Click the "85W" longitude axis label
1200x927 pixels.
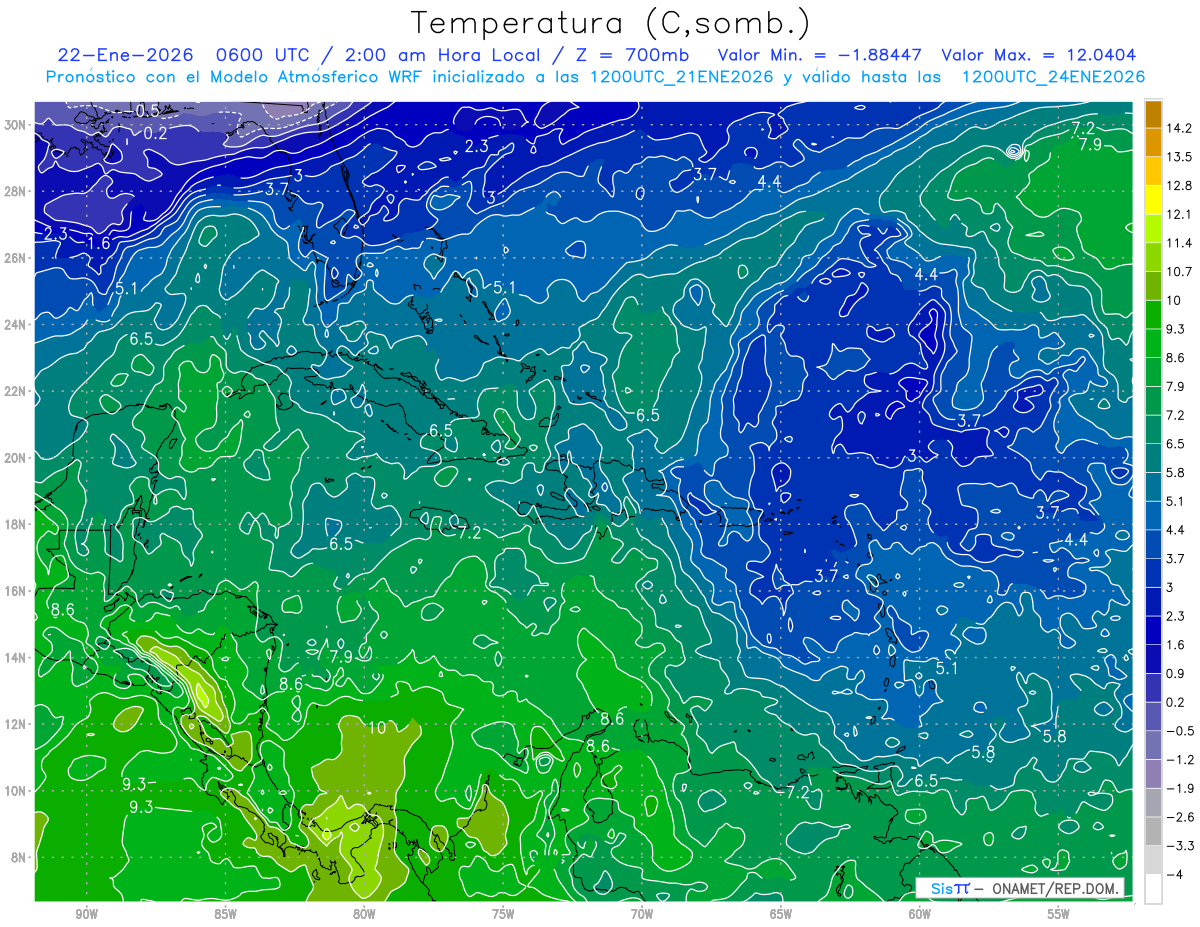225,914
